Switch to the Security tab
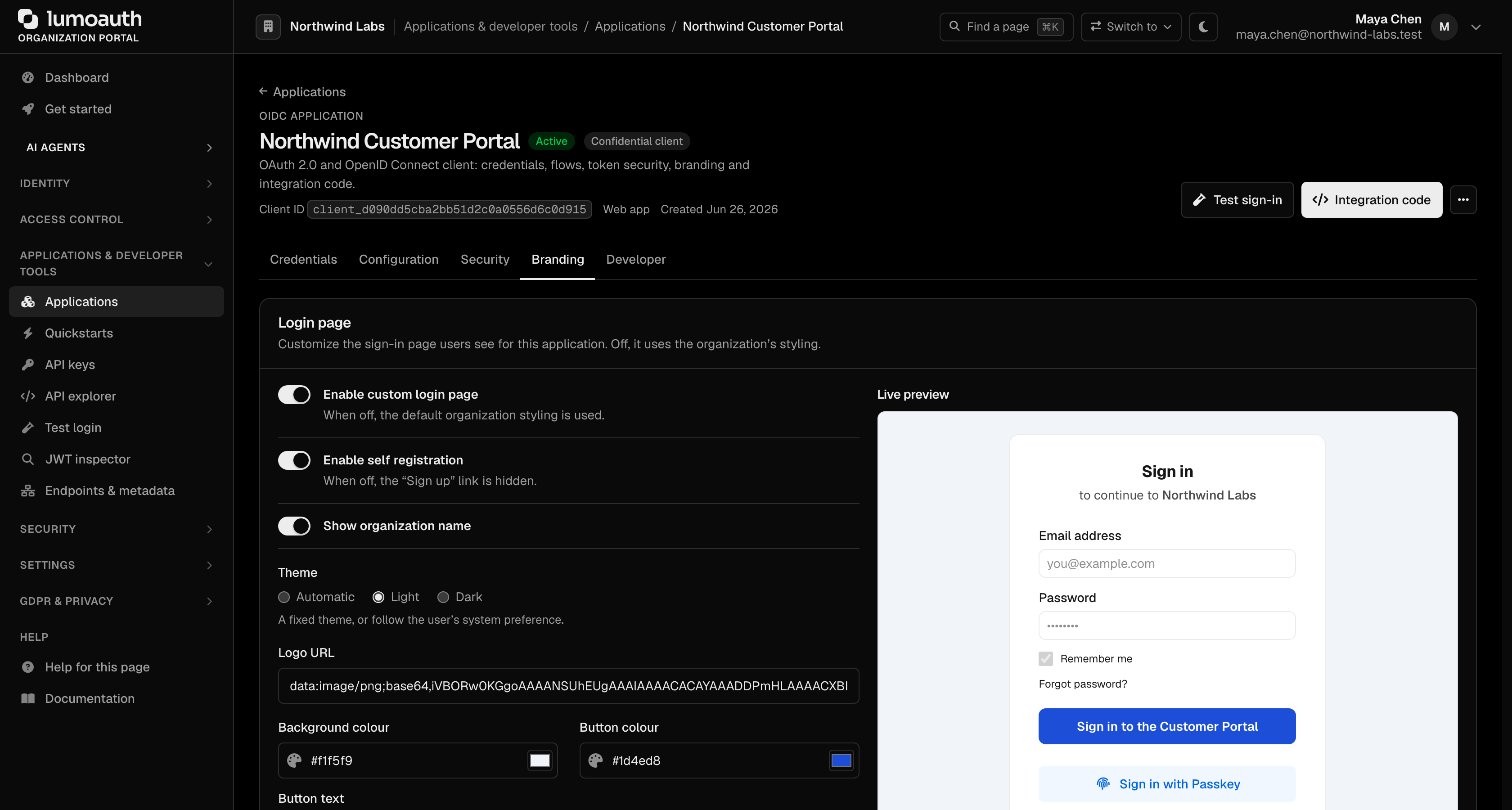 pos(485,260)
